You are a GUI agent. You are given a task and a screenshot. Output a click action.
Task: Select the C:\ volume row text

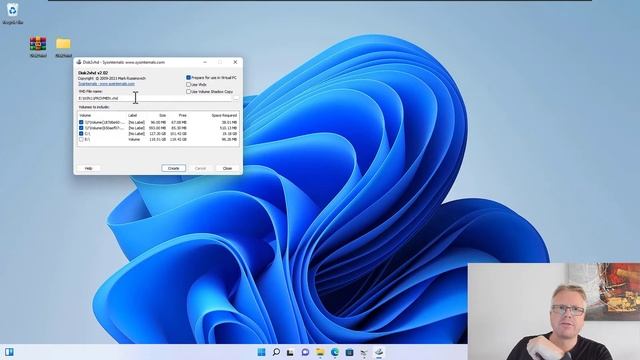pyautogui.click(x=87, y=133)
